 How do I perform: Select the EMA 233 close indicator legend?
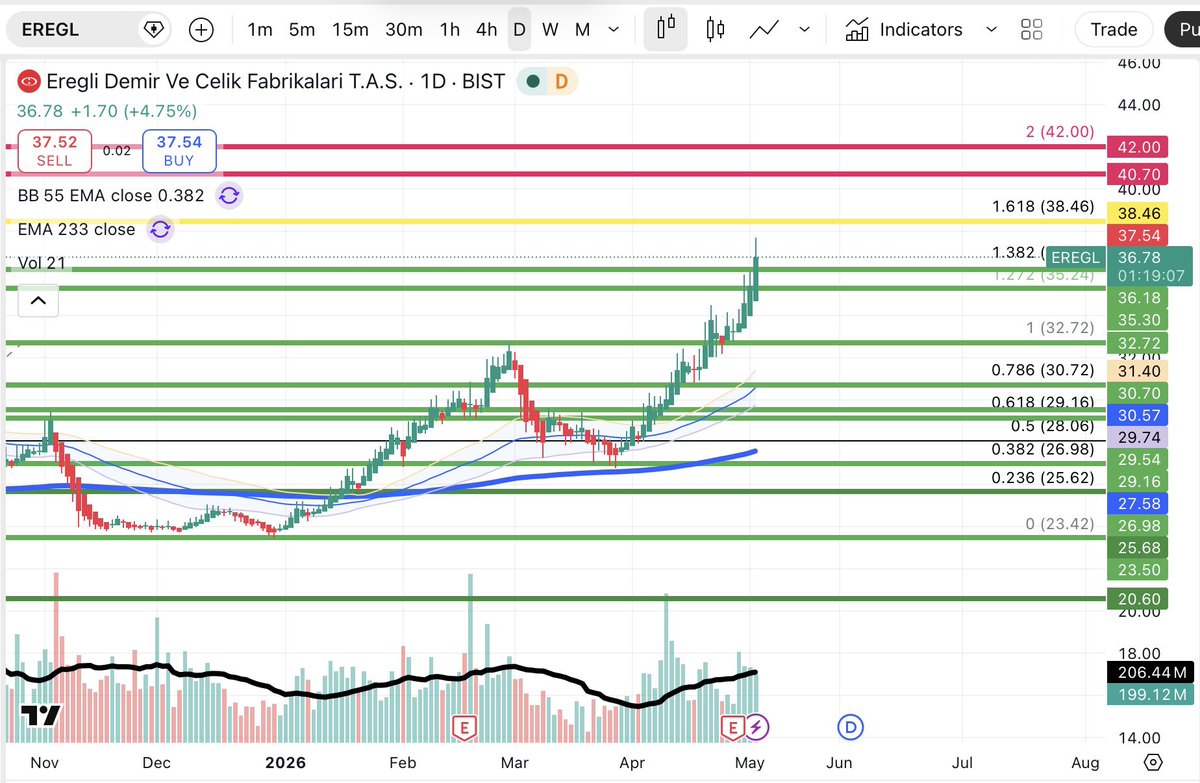pyautogui.click(x=76, y=230)
